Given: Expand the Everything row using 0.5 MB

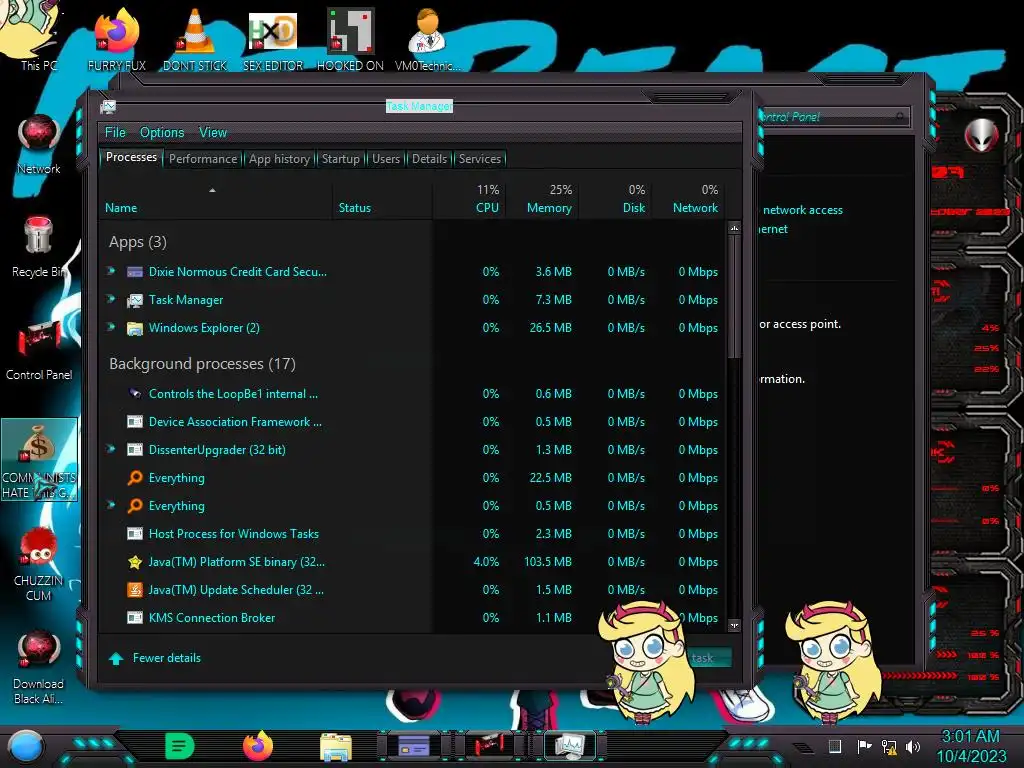Looking at the screenshot, I should point(111,505).
